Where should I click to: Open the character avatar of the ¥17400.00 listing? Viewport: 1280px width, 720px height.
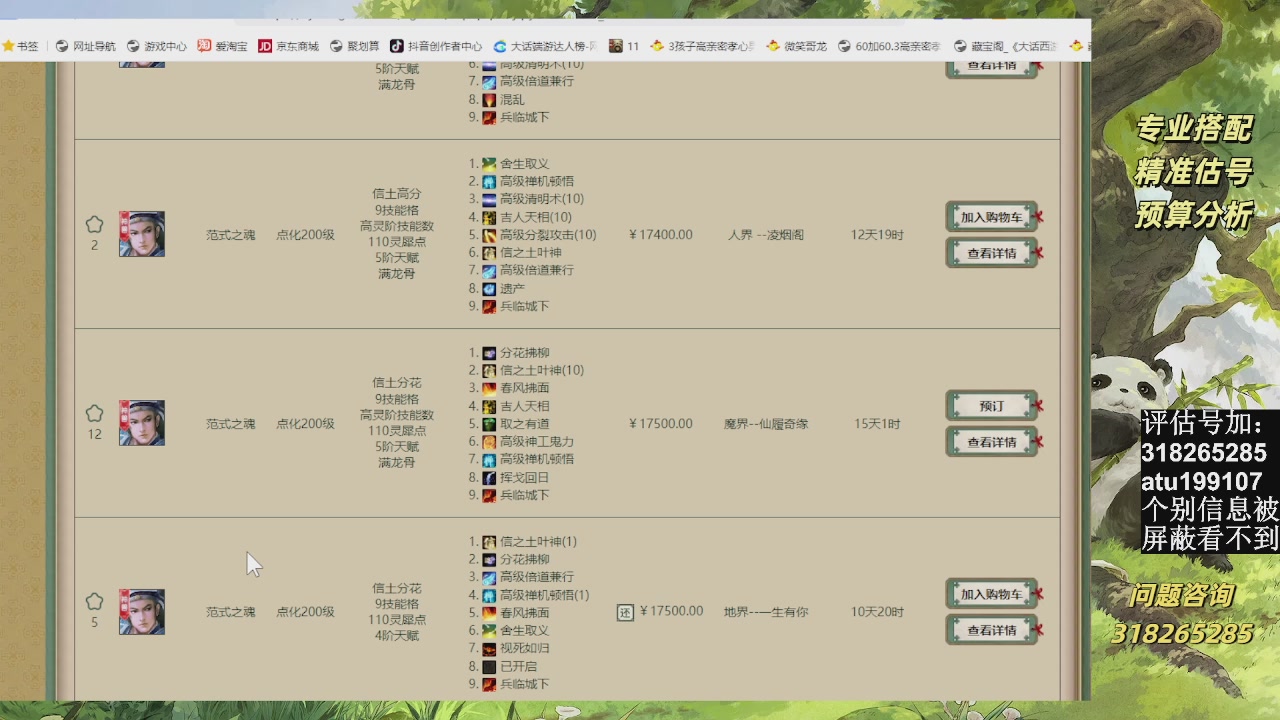click(142, 234)
